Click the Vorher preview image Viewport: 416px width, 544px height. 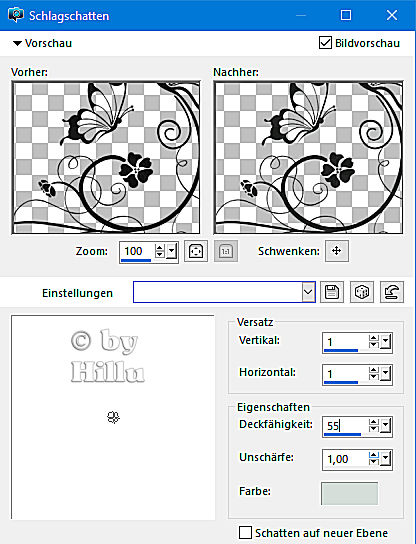[x=106, y=157]
